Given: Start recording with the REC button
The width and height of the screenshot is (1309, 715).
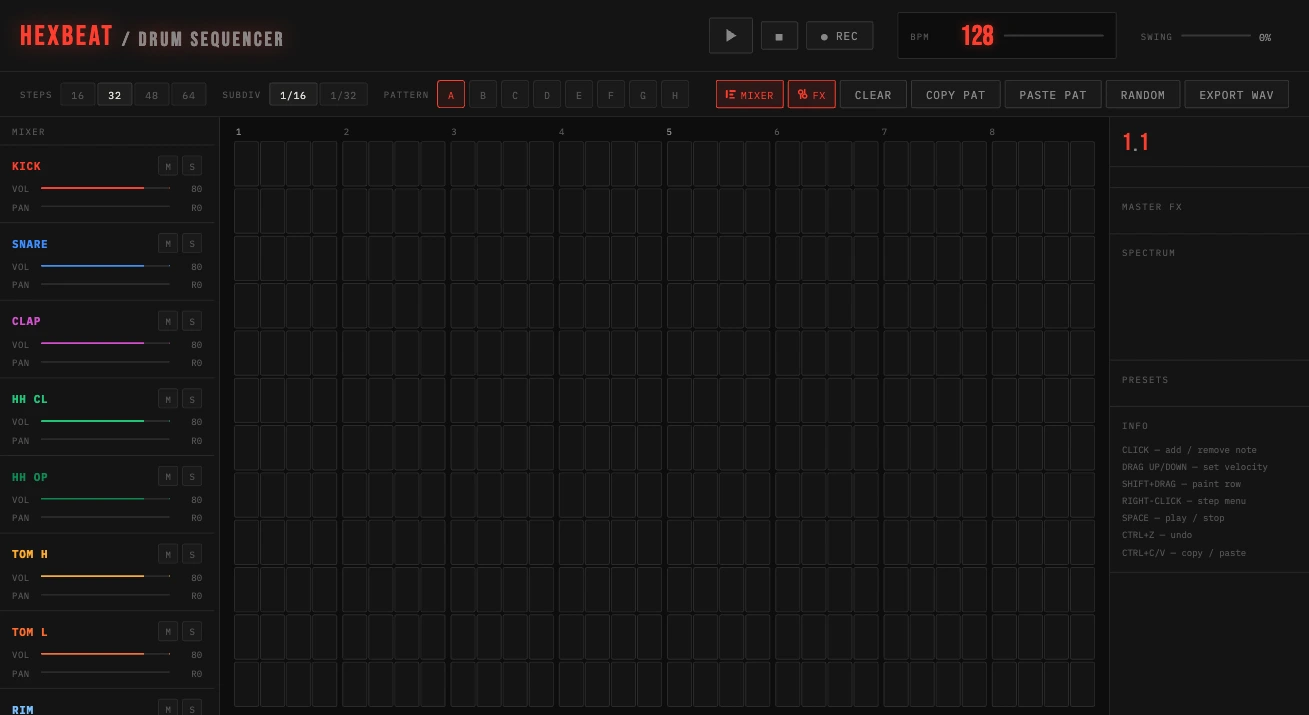Looking at the screenshot, I should pyautogui.click(x=839, y=36).
